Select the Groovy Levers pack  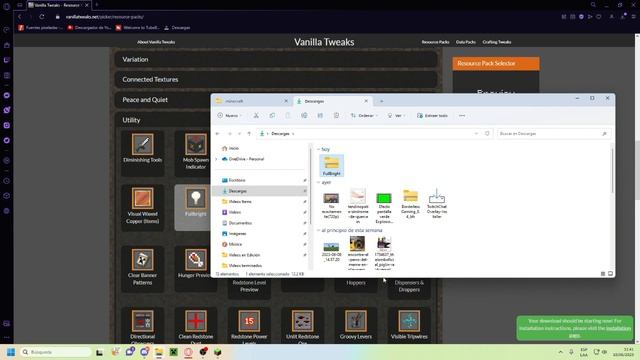click(x=356, y=325)
